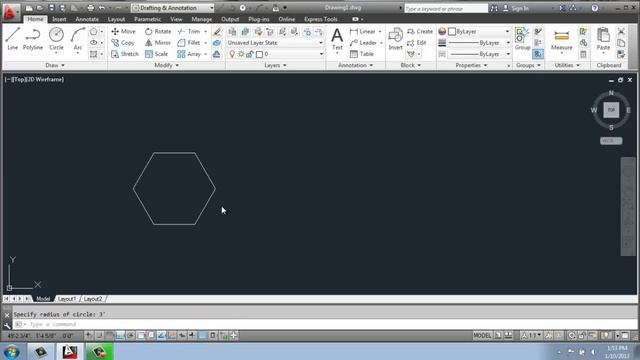Open the Measure tool

coord(562,40)
